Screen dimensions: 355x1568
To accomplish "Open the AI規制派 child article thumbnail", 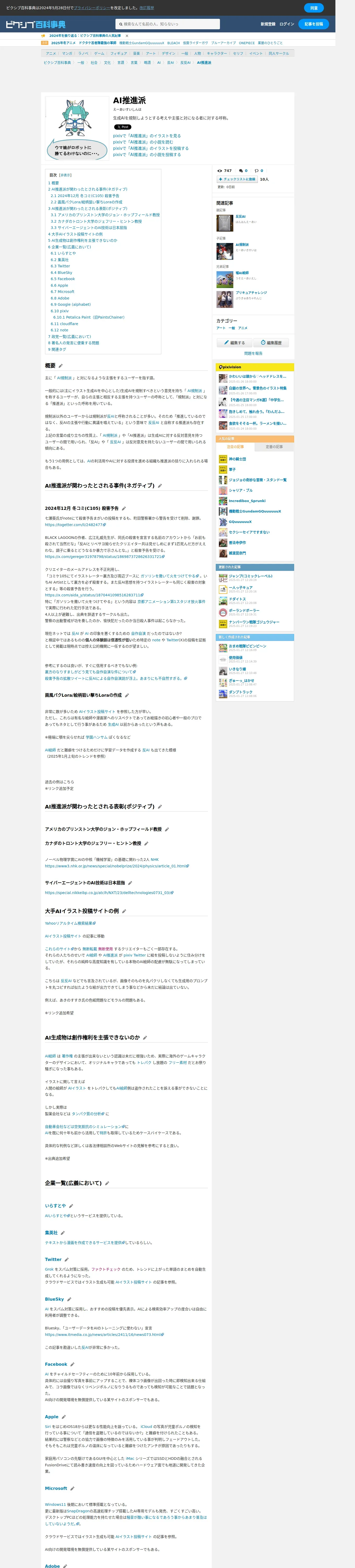I will pyautogui.click(x=225, y=251).
